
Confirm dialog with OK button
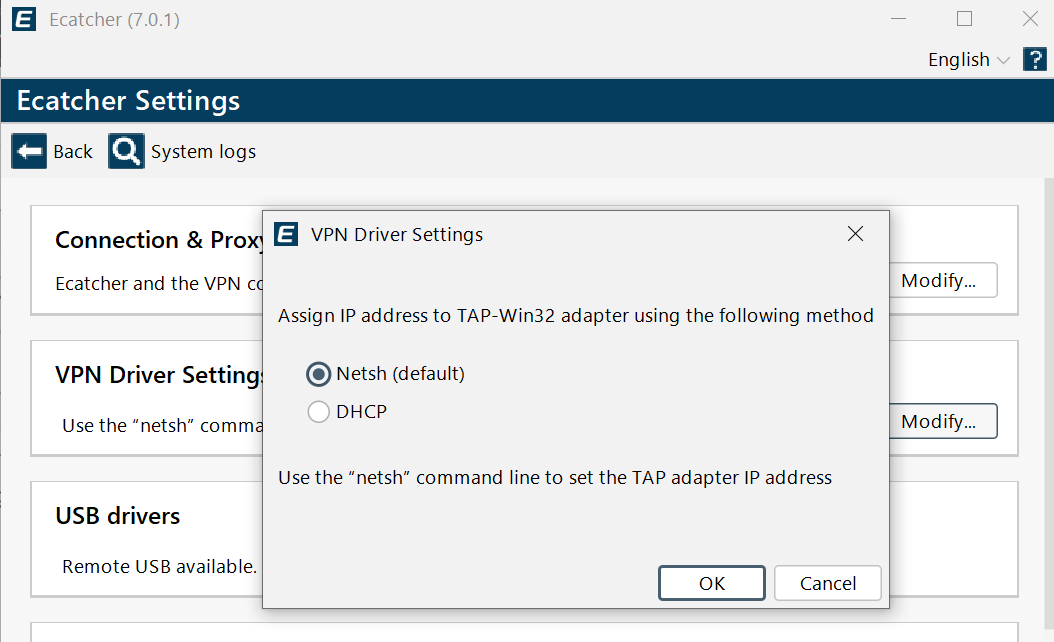(x=712, y=583)
